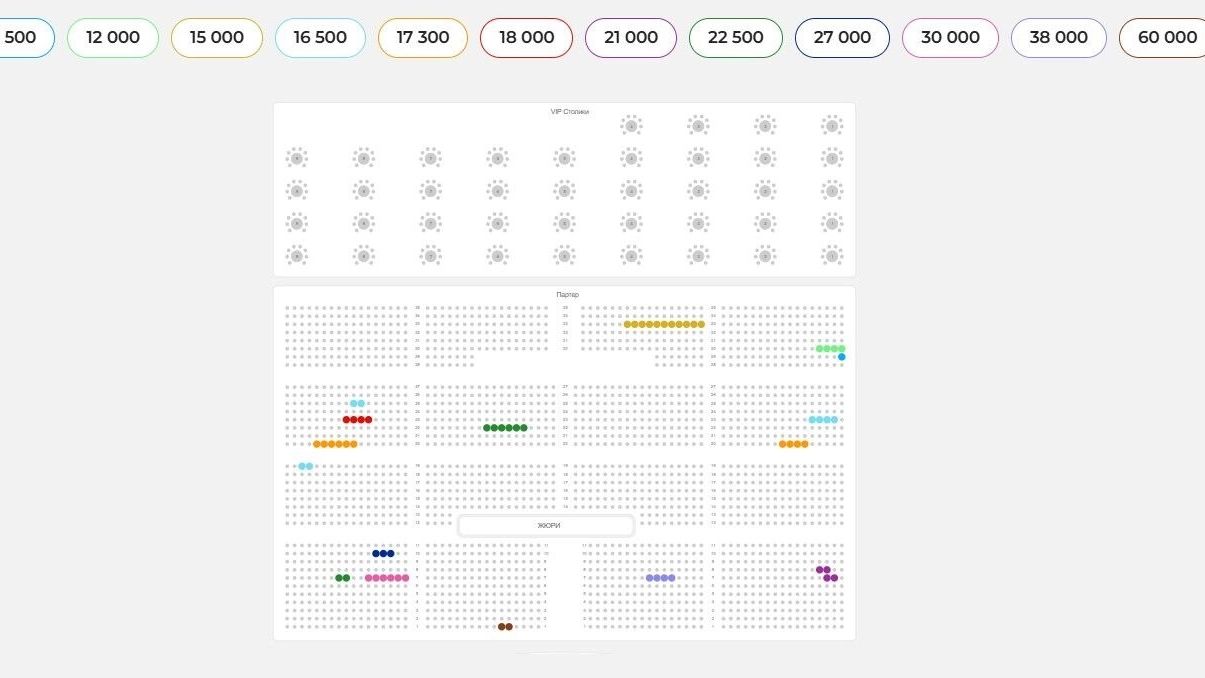Select the 30 000 price filter
This screenshot has height=678, width=1205.
coord(950,38)
